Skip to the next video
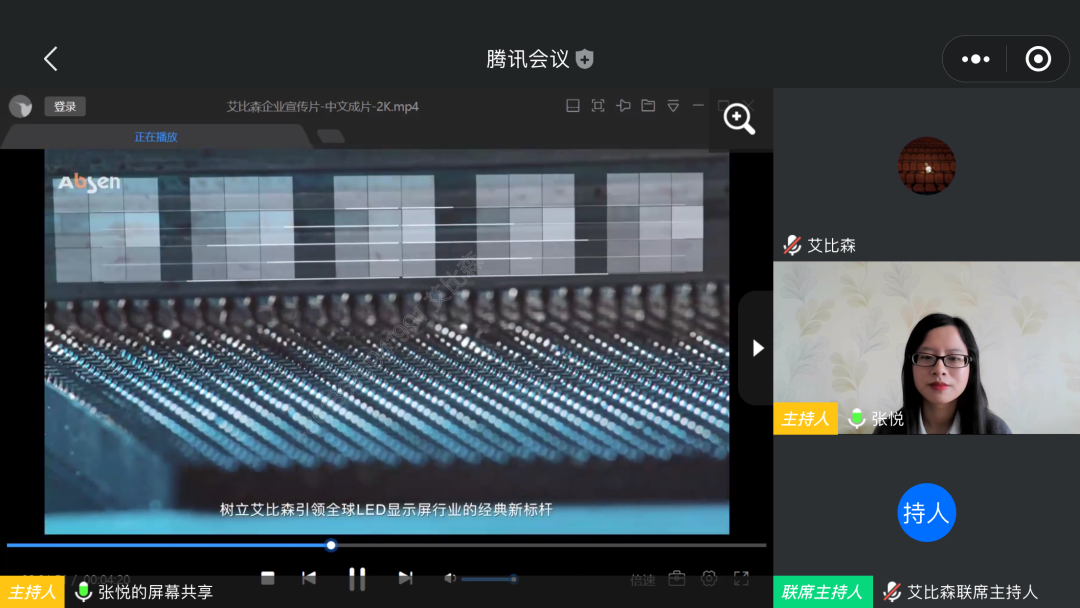Viewport: 1080px width, 608px height. coord(405,578)
